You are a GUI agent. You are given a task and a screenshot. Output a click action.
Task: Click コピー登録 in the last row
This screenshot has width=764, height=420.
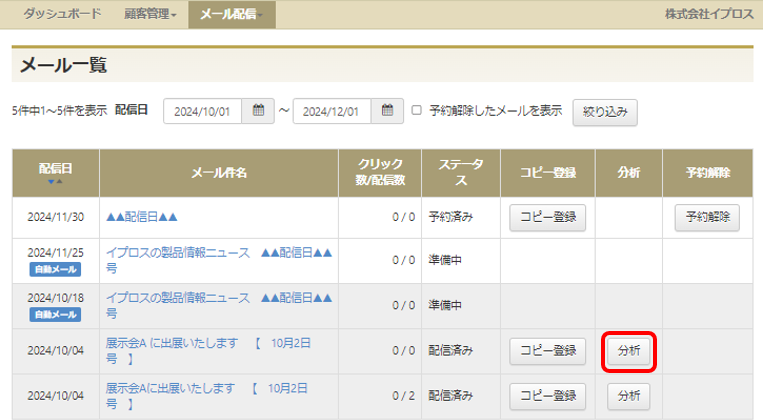(547, 395)
